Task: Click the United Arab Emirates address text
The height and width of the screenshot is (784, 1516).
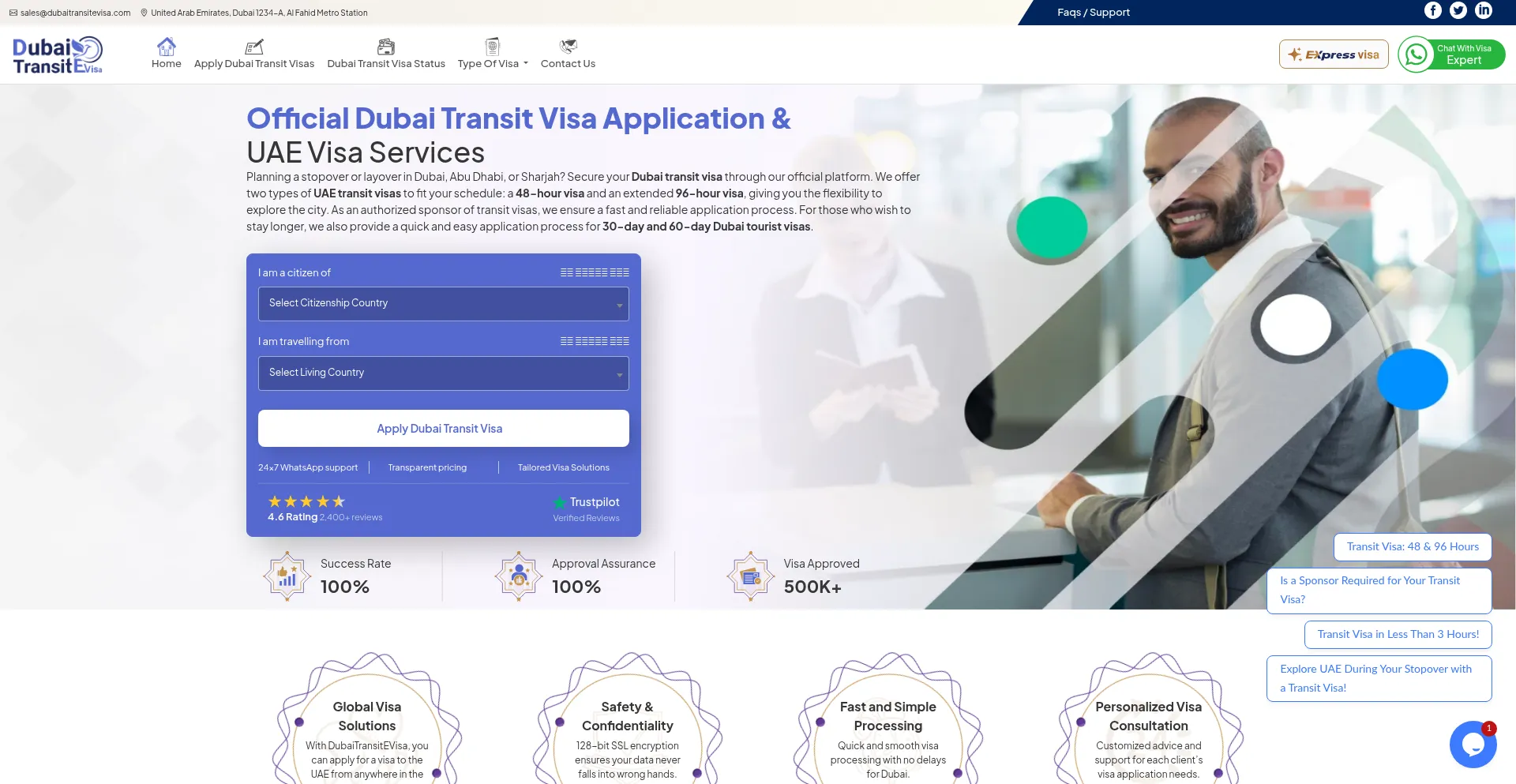Action: pyautogui.click(x=259, y=13)
